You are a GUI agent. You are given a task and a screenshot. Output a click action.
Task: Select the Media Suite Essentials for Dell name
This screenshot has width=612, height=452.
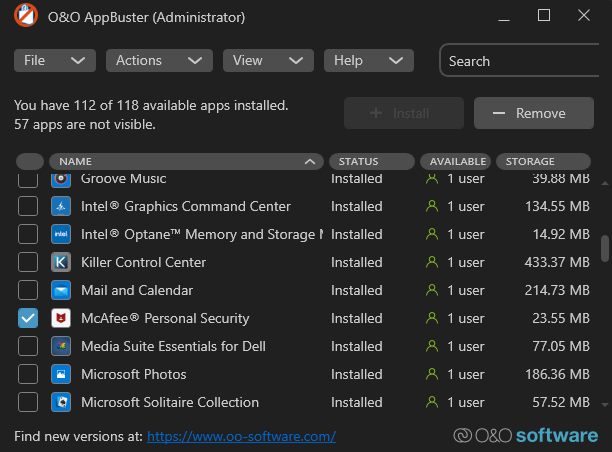point(173,346)
